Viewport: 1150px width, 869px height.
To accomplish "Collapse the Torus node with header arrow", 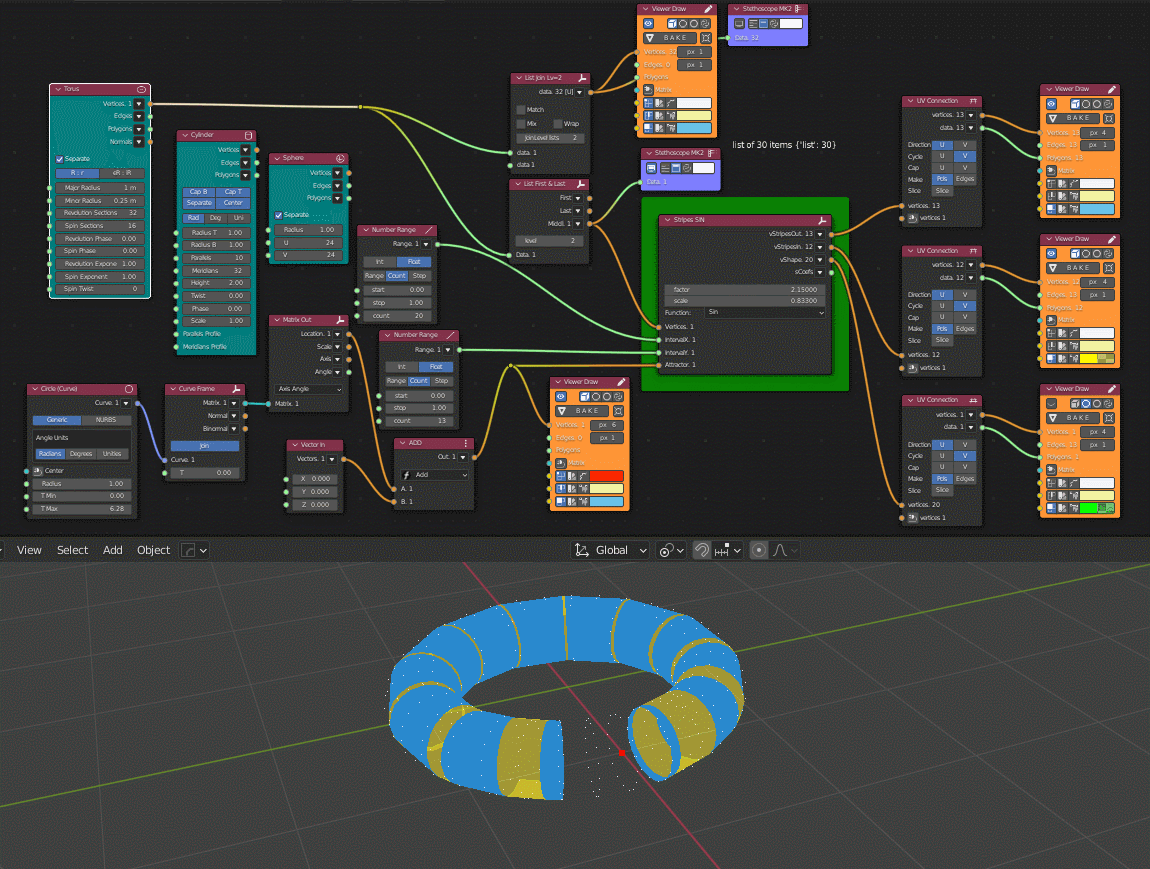I will tap(57, 89).
